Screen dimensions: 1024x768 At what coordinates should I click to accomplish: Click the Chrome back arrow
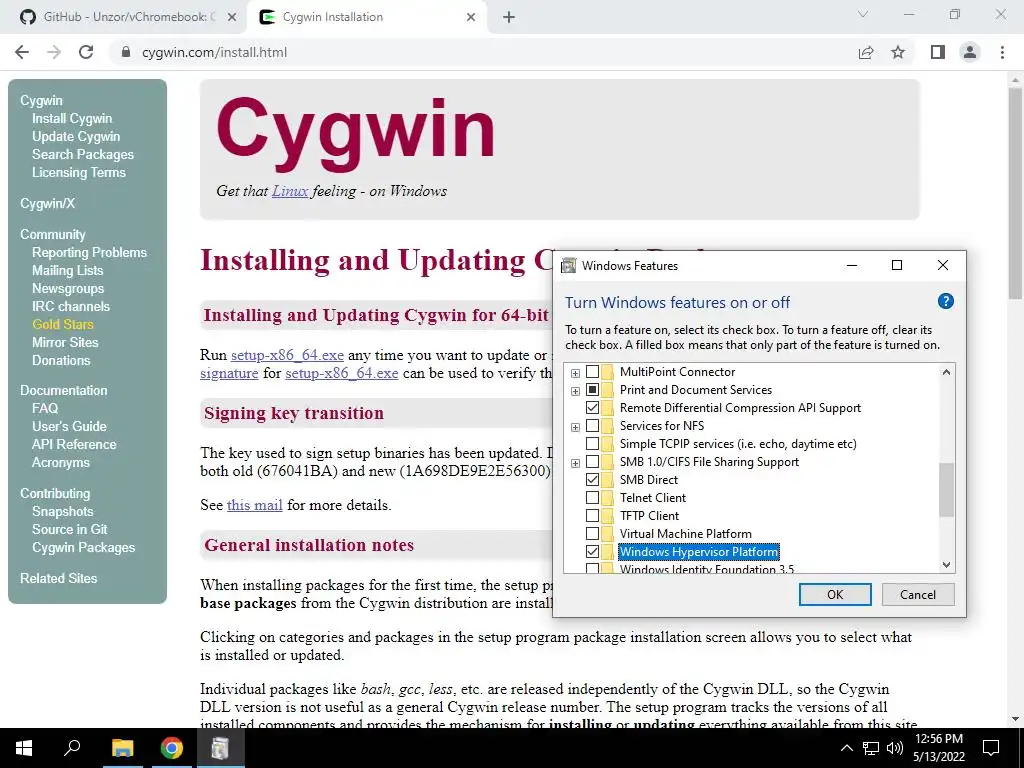[22, 52]
